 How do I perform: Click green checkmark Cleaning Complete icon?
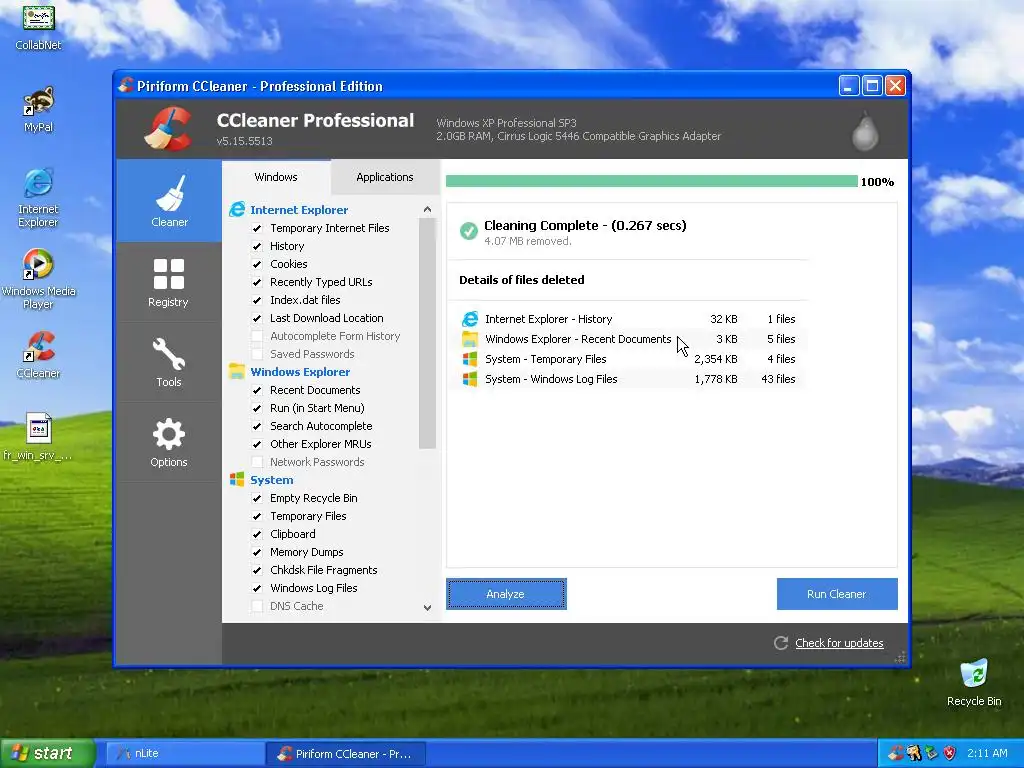point(468,231)
